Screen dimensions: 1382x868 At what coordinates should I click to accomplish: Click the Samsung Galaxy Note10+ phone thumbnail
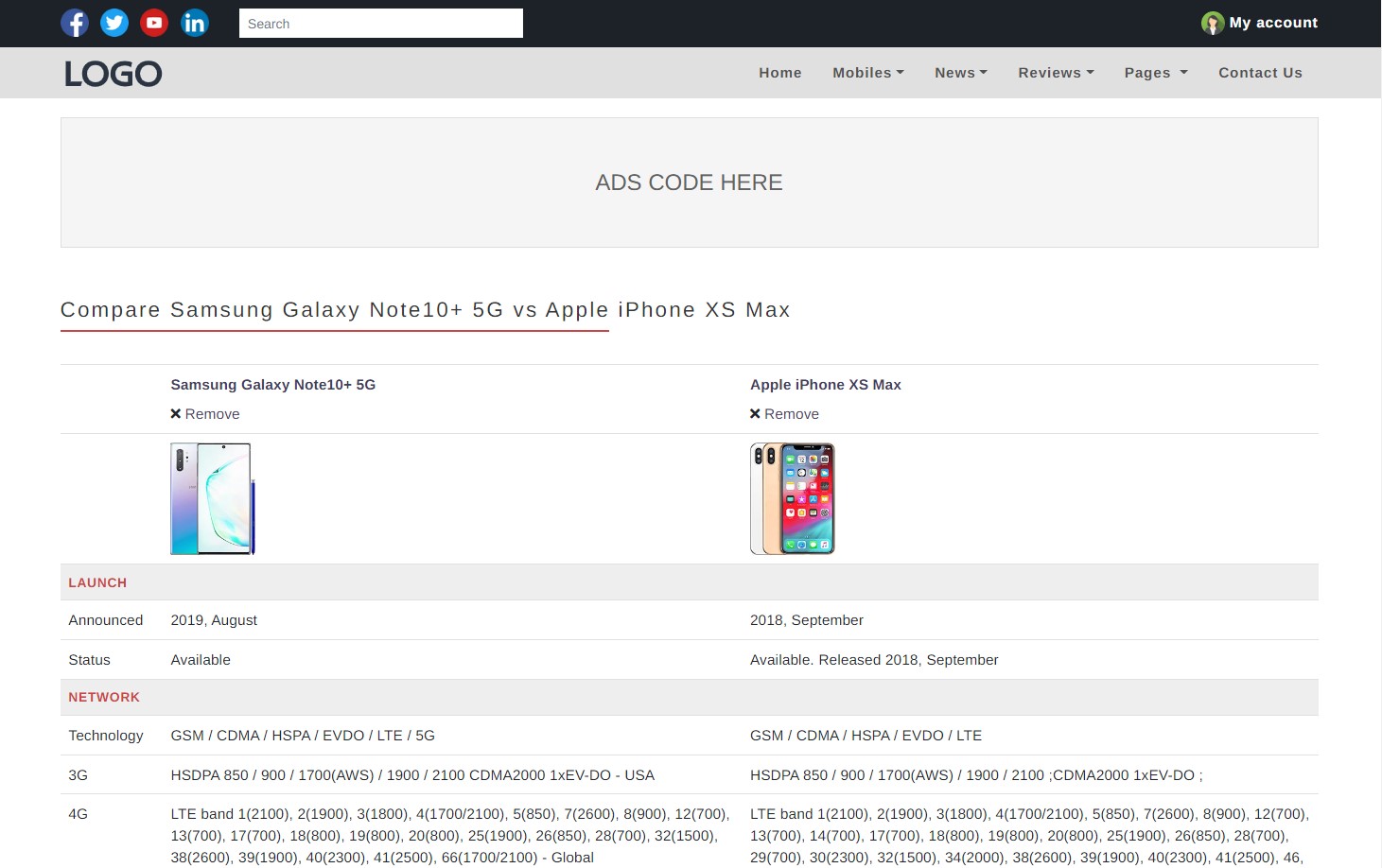tap(212, 498)
